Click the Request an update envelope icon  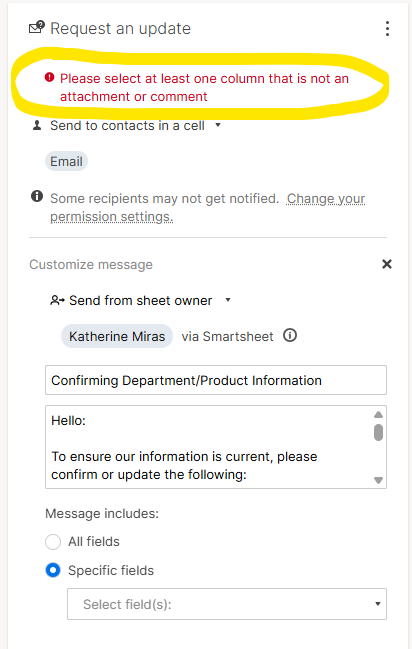point(37,27)
